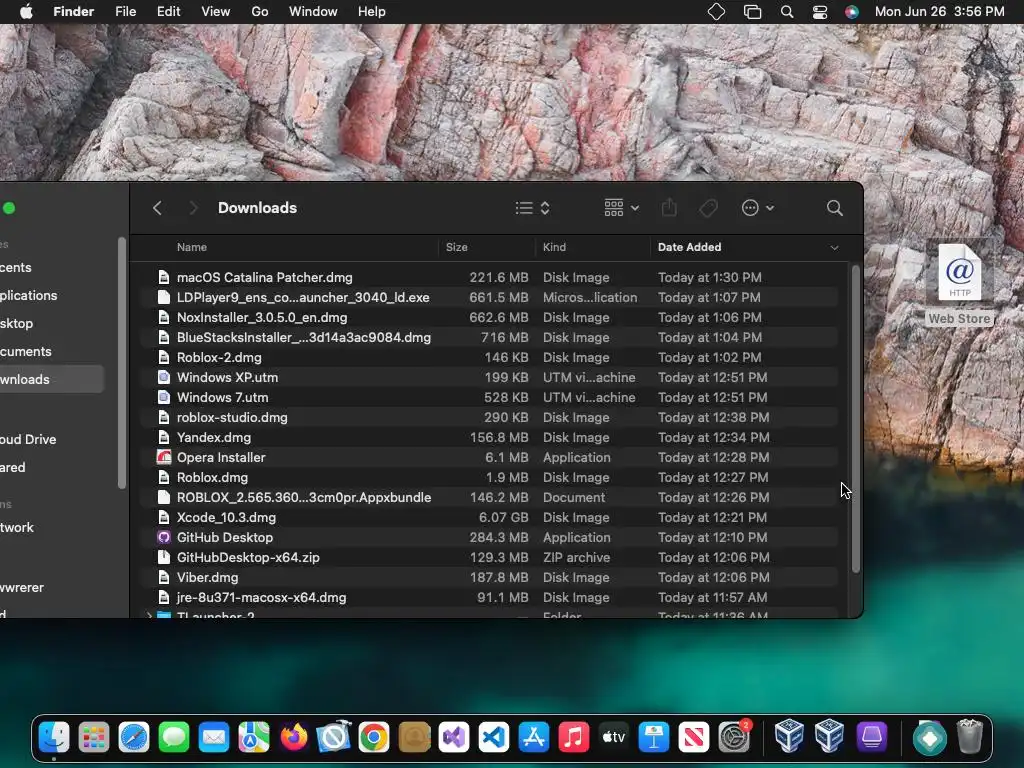Open the Go menu

[260, 12]
